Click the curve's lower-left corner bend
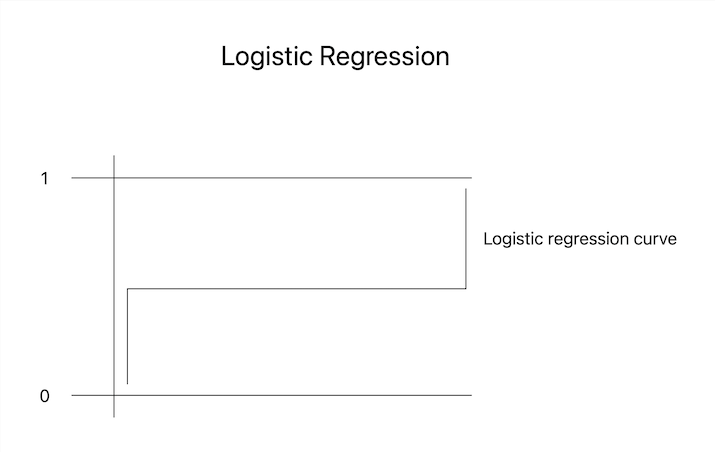This screenshot has width=715, height=452. pyautogui.click(x=128, y=289)
